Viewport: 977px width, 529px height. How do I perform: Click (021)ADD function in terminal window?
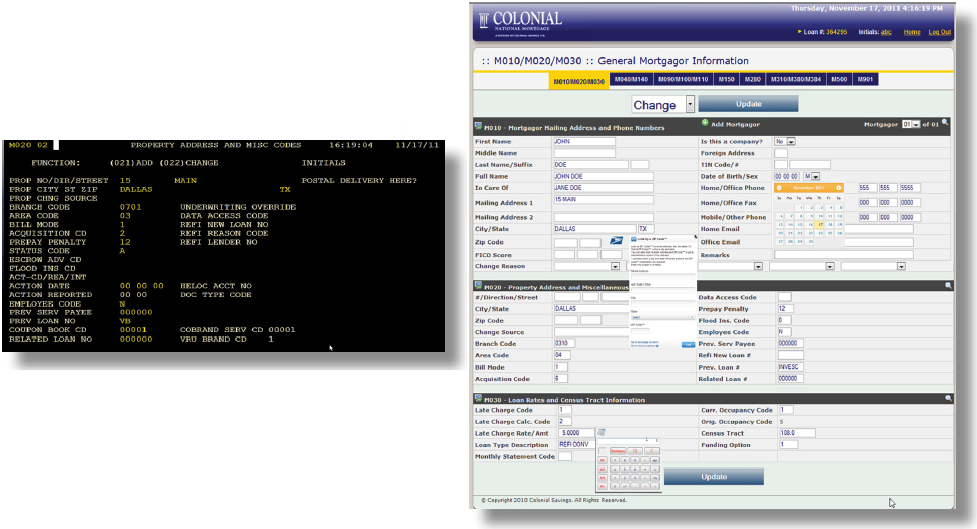[x=131, y=163]
